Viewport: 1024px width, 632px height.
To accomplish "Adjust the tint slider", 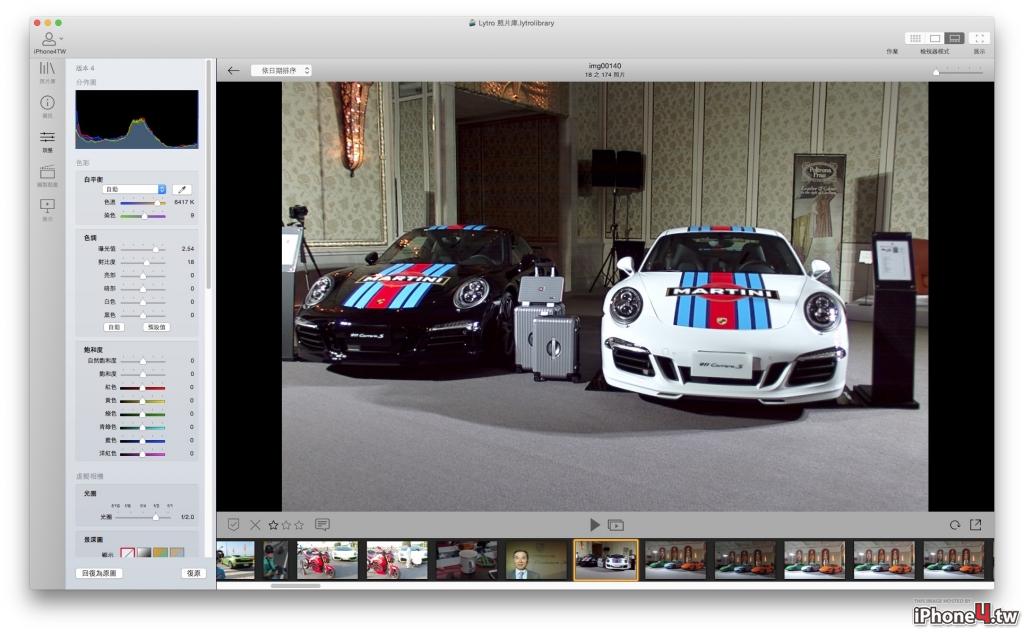I will (143, 215).
